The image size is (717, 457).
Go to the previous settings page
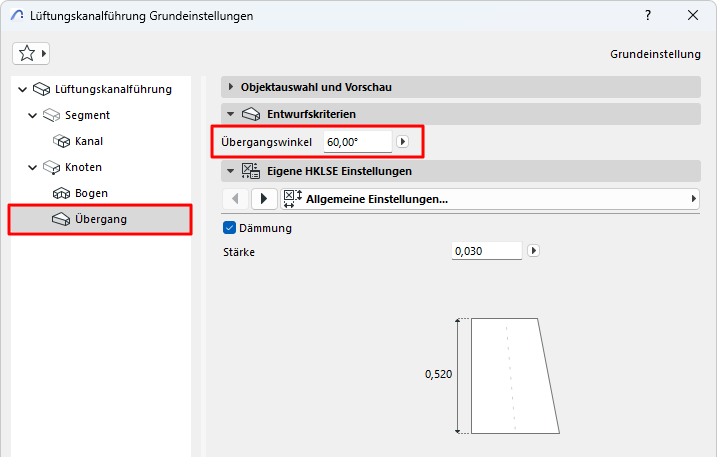(235, 199)
